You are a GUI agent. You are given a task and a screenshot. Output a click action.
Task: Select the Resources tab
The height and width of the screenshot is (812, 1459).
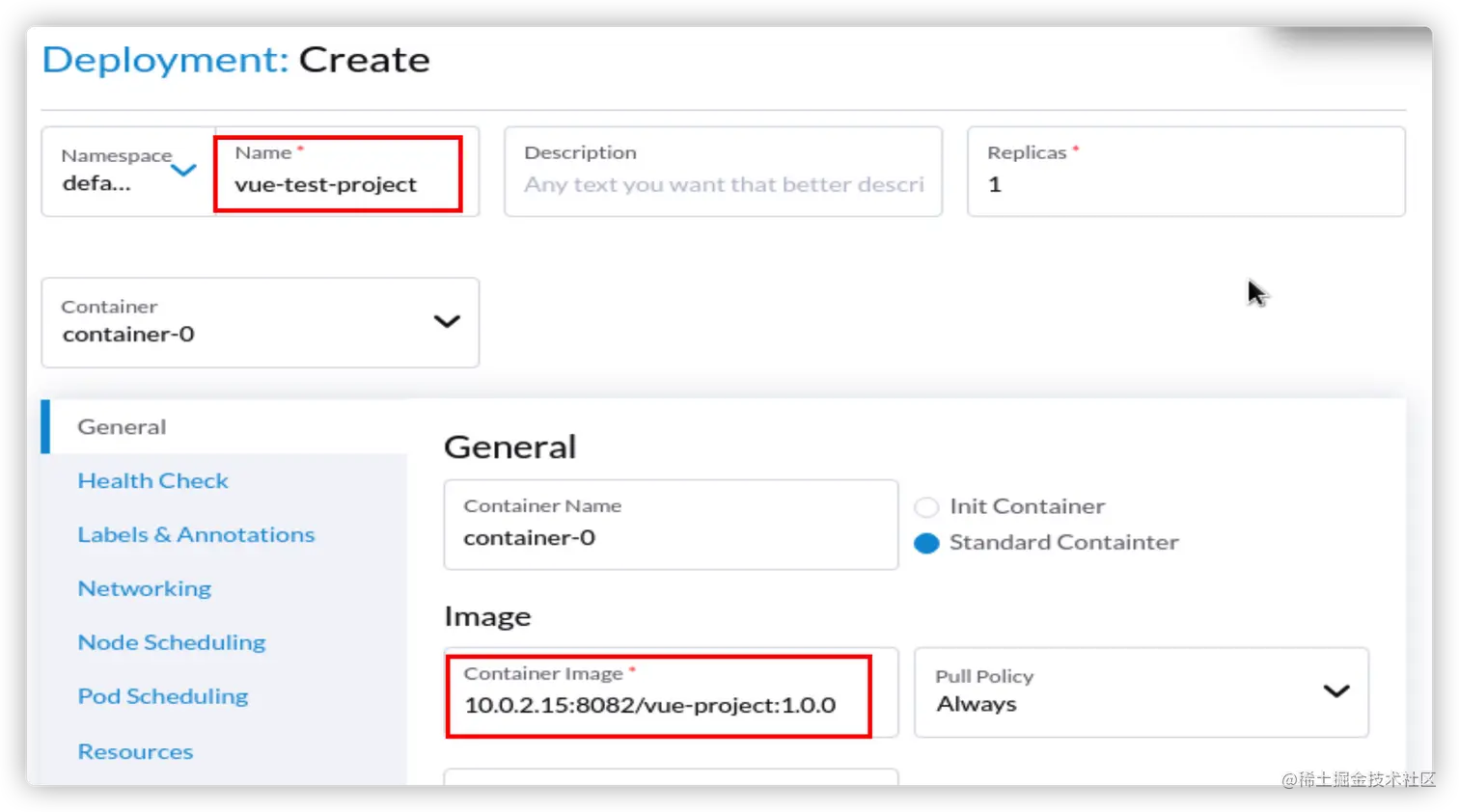[x=135, y=752]
